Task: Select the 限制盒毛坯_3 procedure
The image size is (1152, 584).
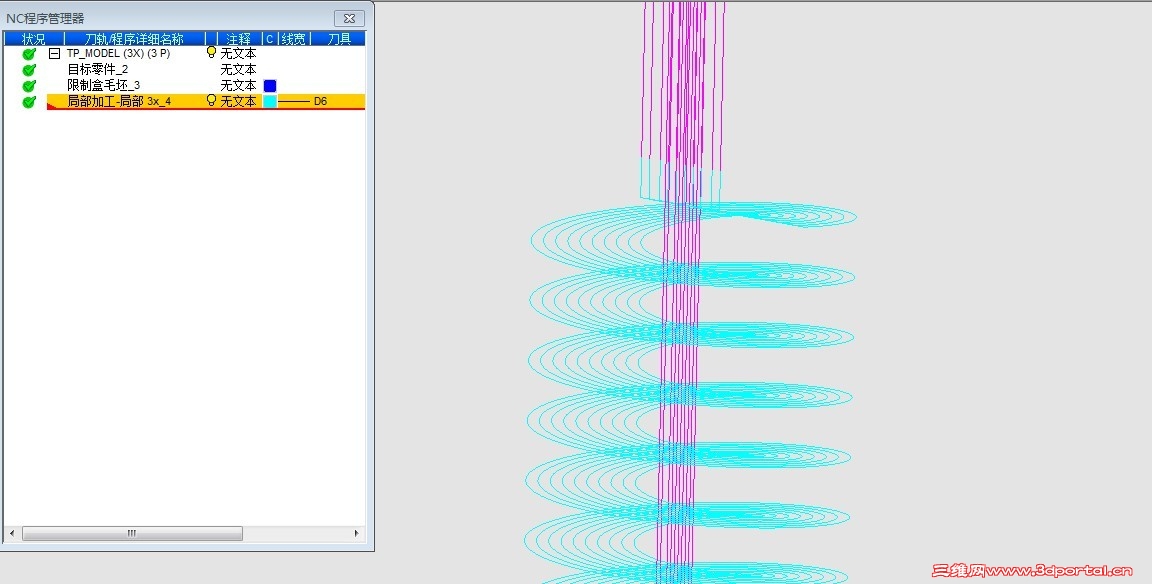Action: pos(104,86)
